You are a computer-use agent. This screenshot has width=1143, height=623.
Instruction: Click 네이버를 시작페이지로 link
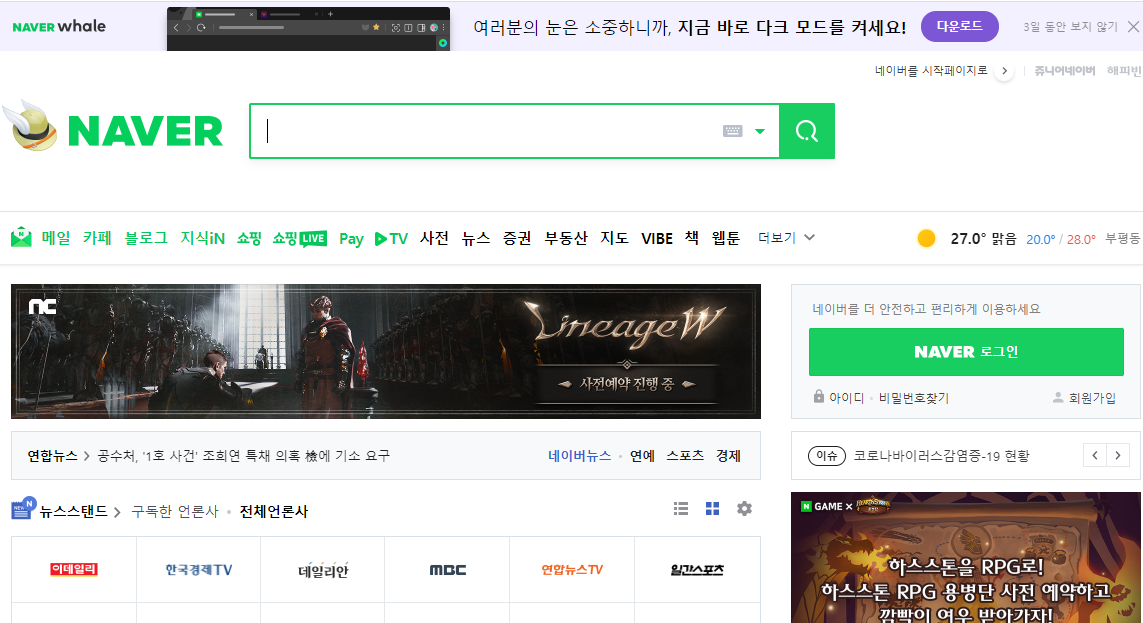(931, 71)
